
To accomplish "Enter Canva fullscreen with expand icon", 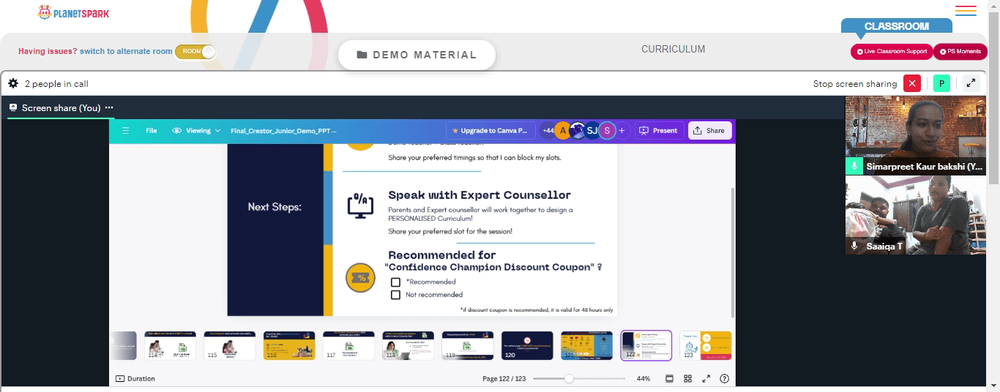I will (706, 379).
